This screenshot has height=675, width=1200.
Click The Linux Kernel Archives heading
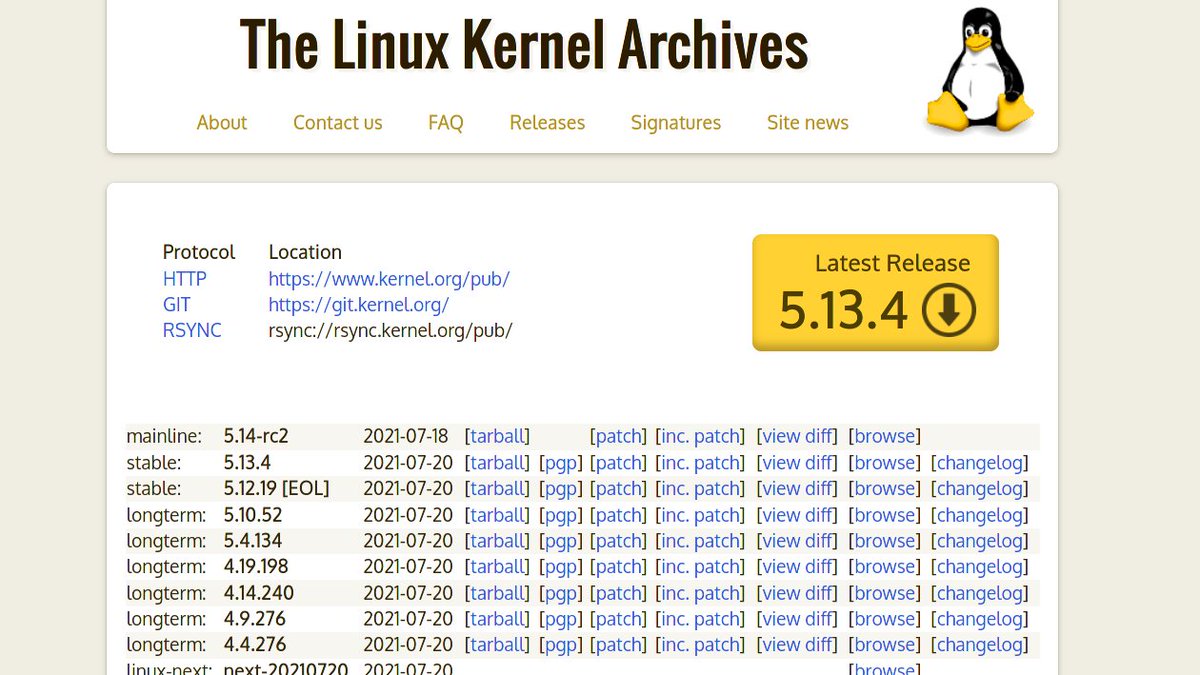(524, 45)
